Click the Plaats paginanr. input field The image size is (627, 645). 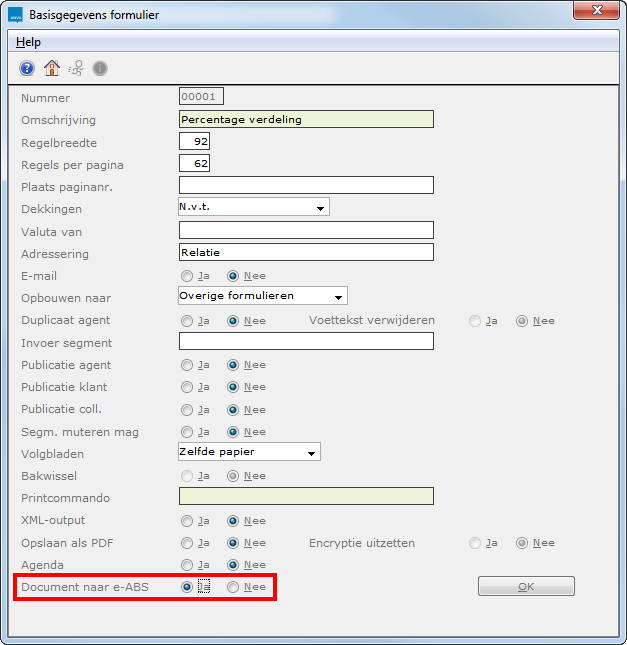306,185
